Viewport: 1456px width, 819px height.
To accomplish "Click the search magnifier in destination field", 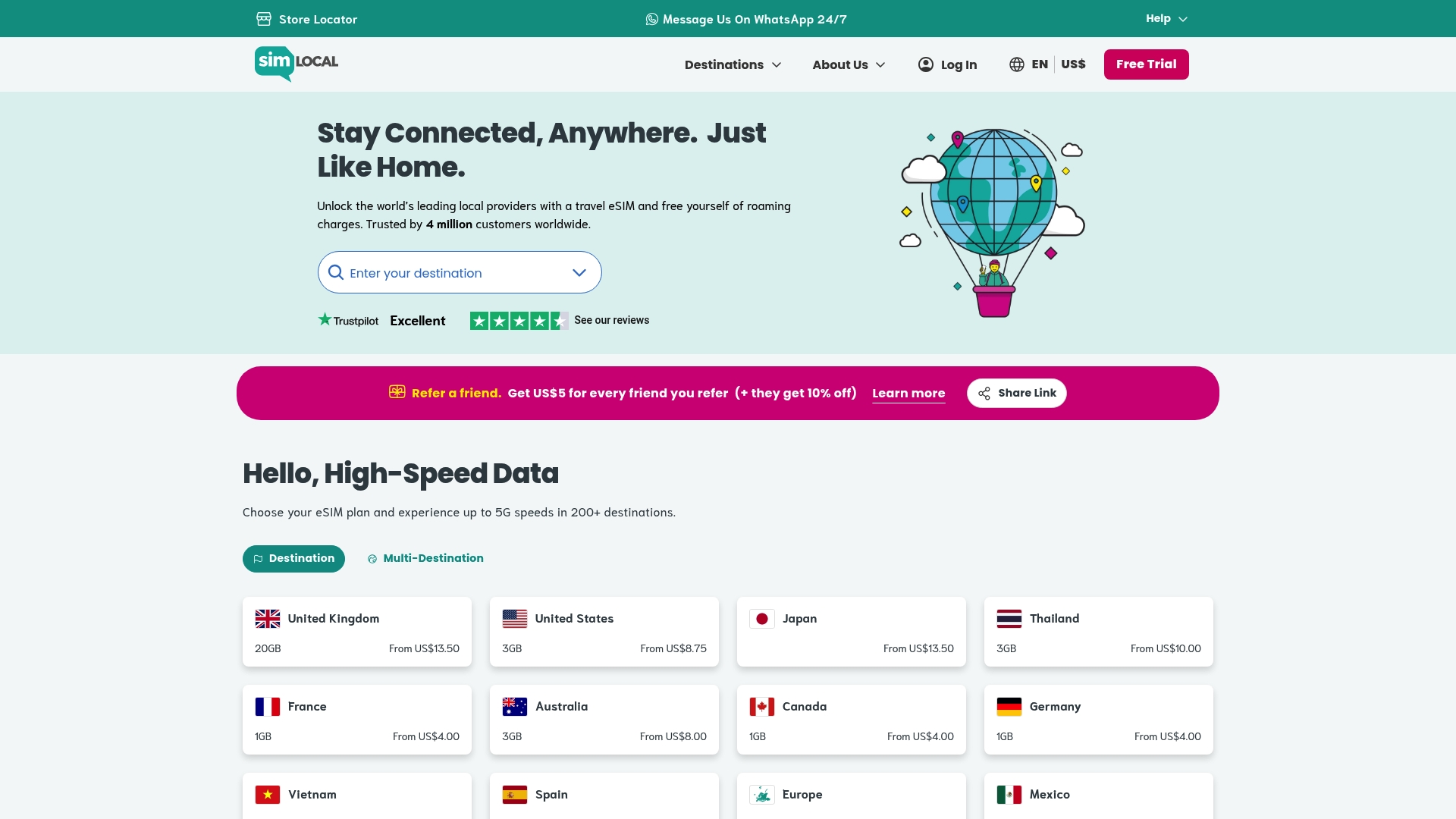I will (336, 272).
